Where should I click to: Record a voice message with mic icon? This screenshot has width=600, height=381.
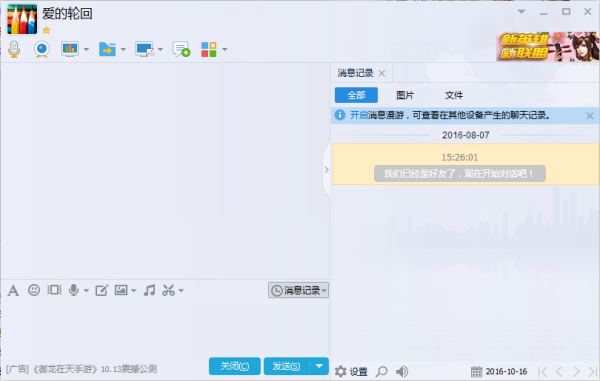[73, 290]
